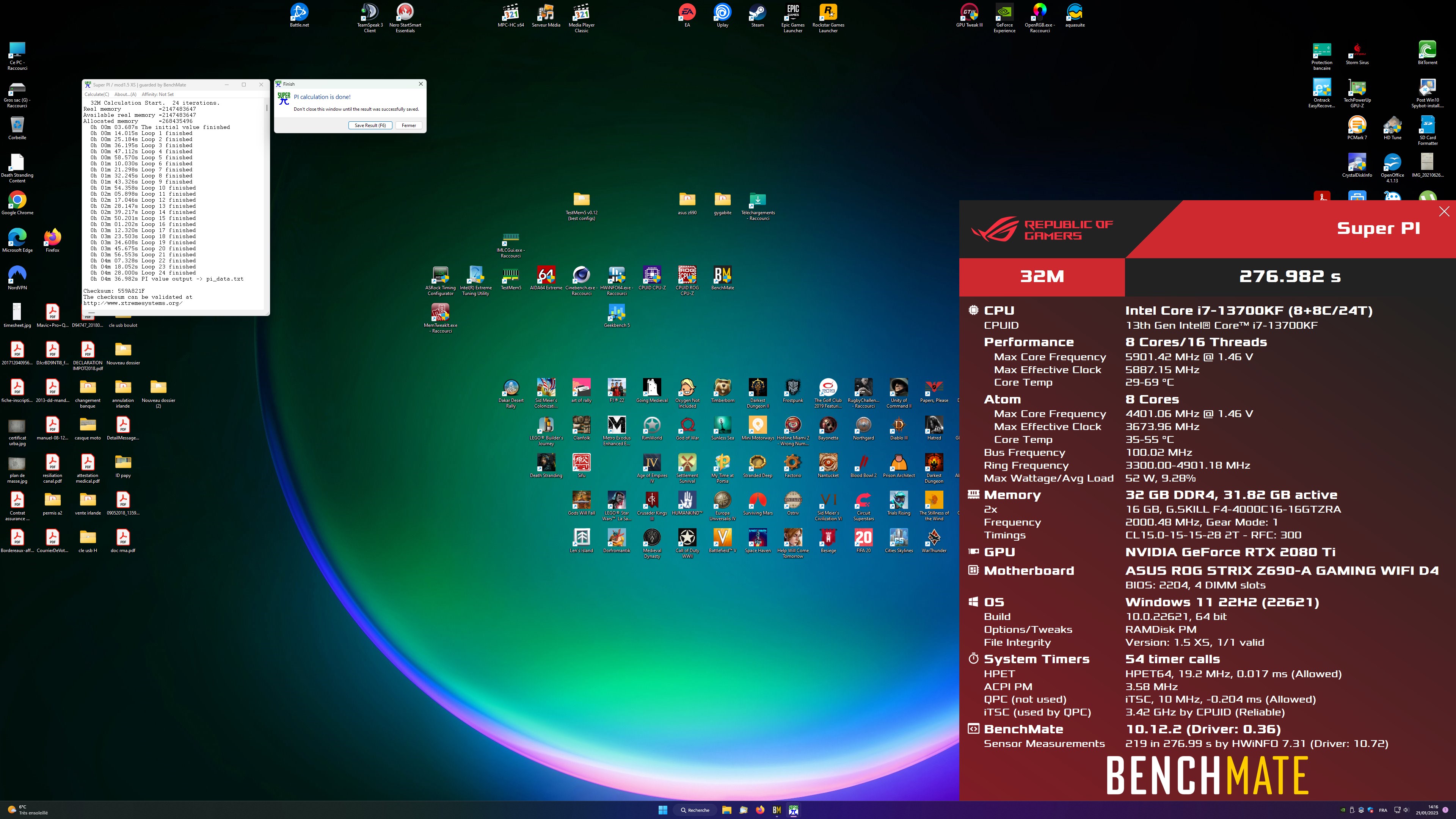This screenshot has height=819, width=1456.
Task: Select the MemTweakIt.exe shortcut icon
Action: [x=440, y=318]
